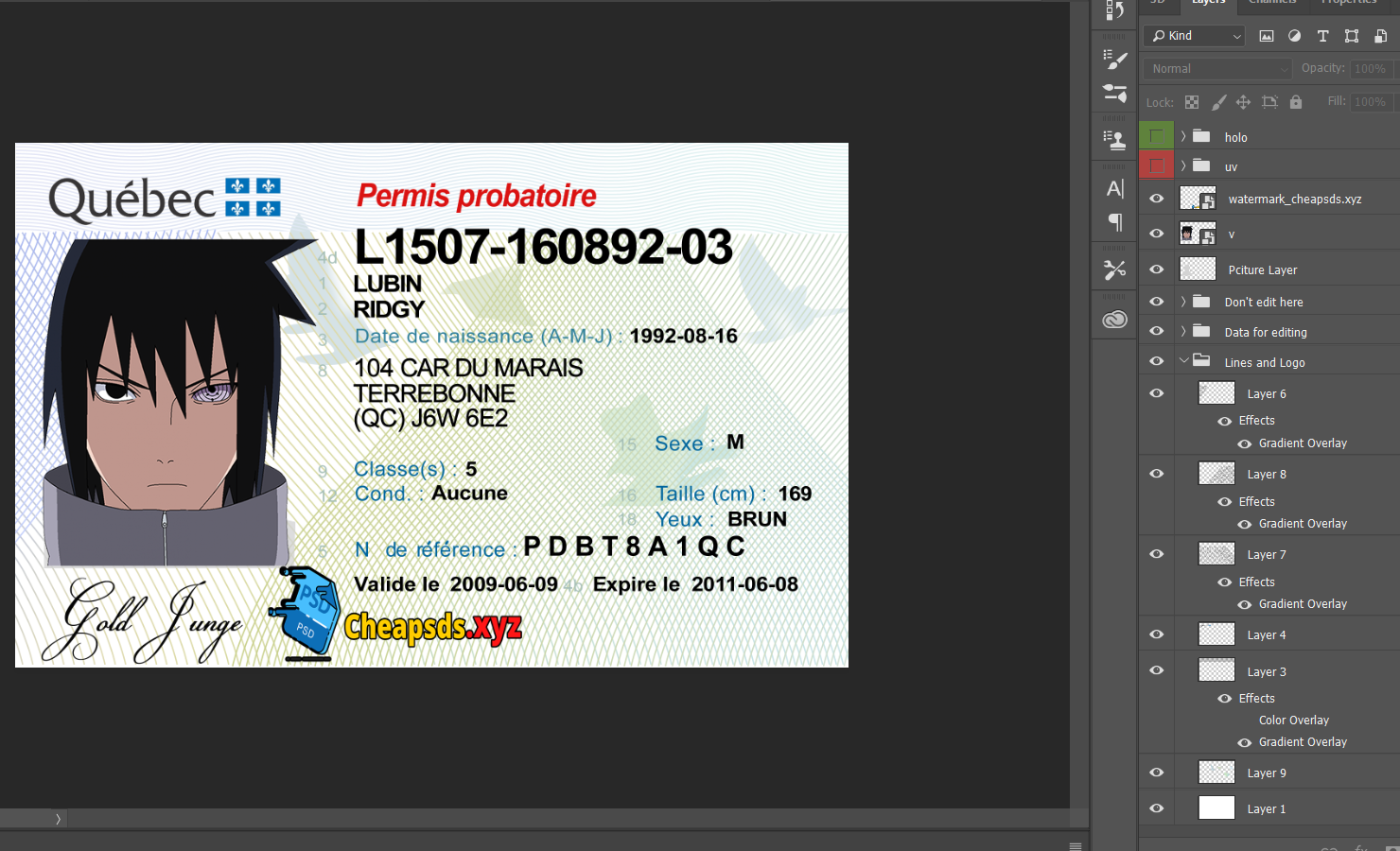Open the Brush Settings panel icon
This screenshot has height=851, width=1400.
click(x=1115, y=60)
